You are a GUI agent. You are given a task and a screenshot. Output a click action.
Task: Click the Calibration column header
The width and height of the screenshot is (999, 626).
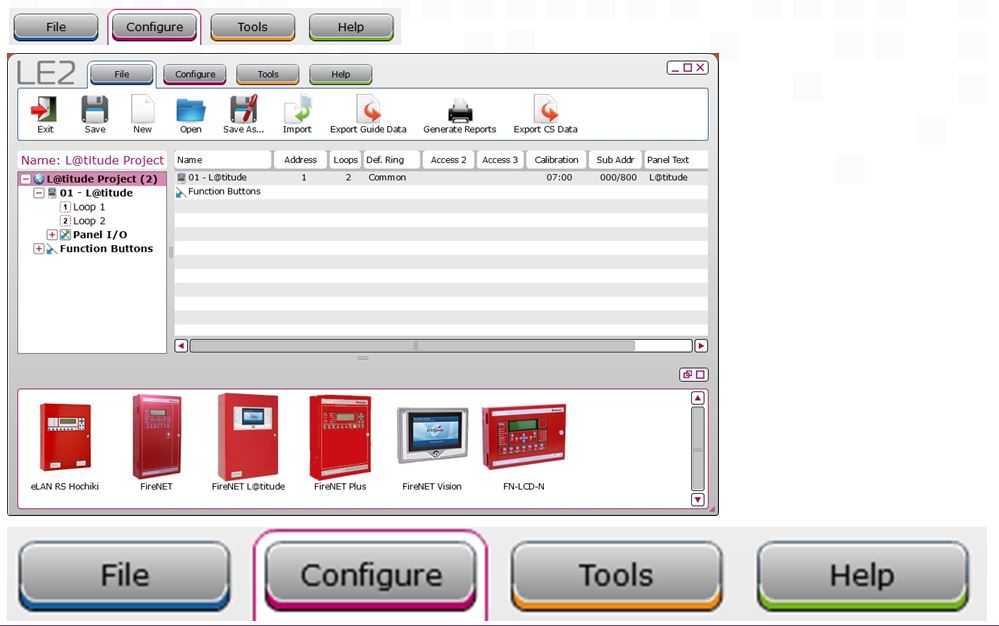(556, 160)
